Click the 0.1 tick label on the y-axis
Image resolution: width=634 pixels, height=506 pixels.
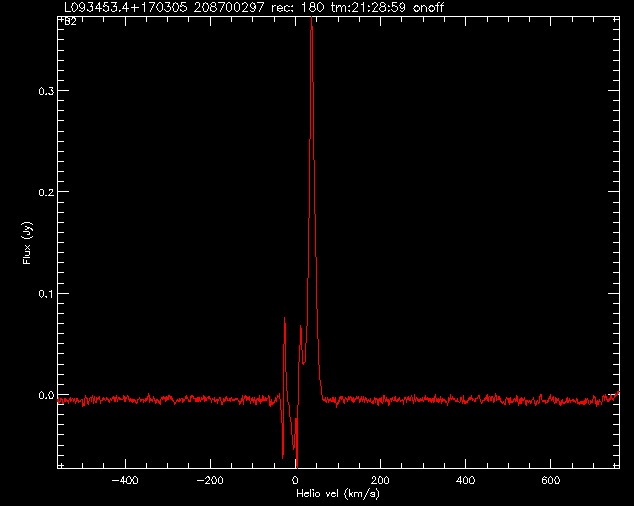tap(46, 293)
